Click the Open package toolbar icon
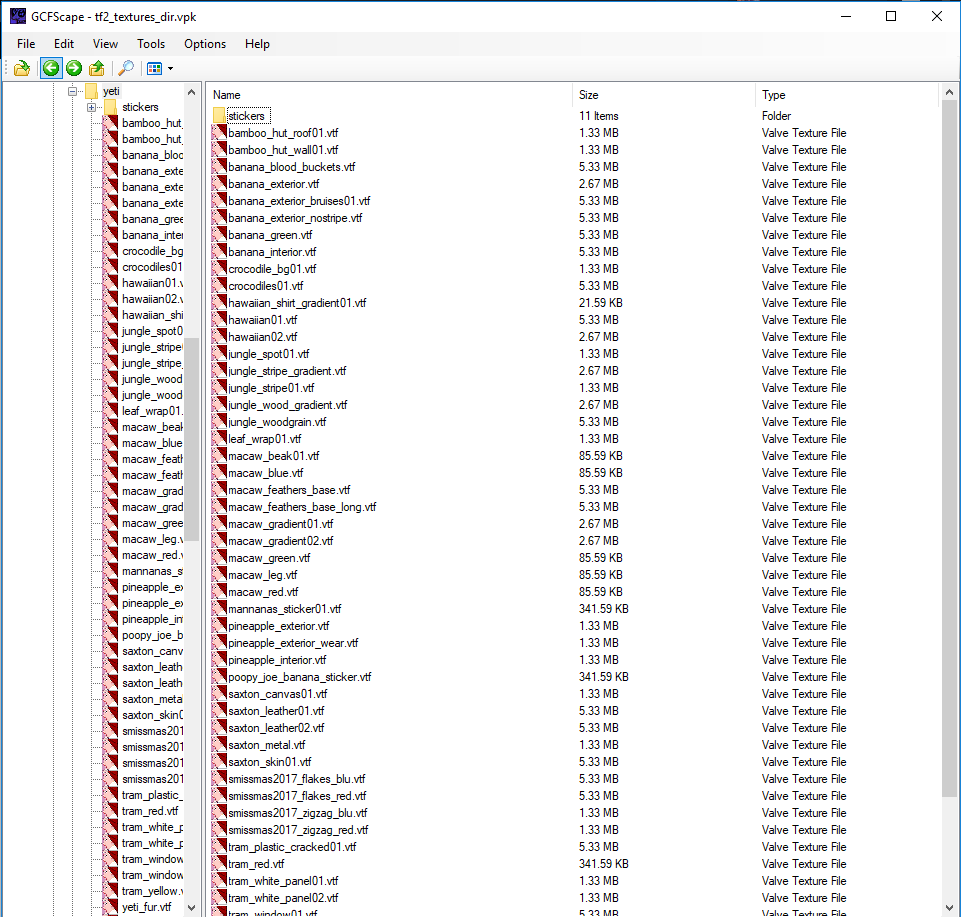This screenshot has width=961, height=917. coord(22,68)
